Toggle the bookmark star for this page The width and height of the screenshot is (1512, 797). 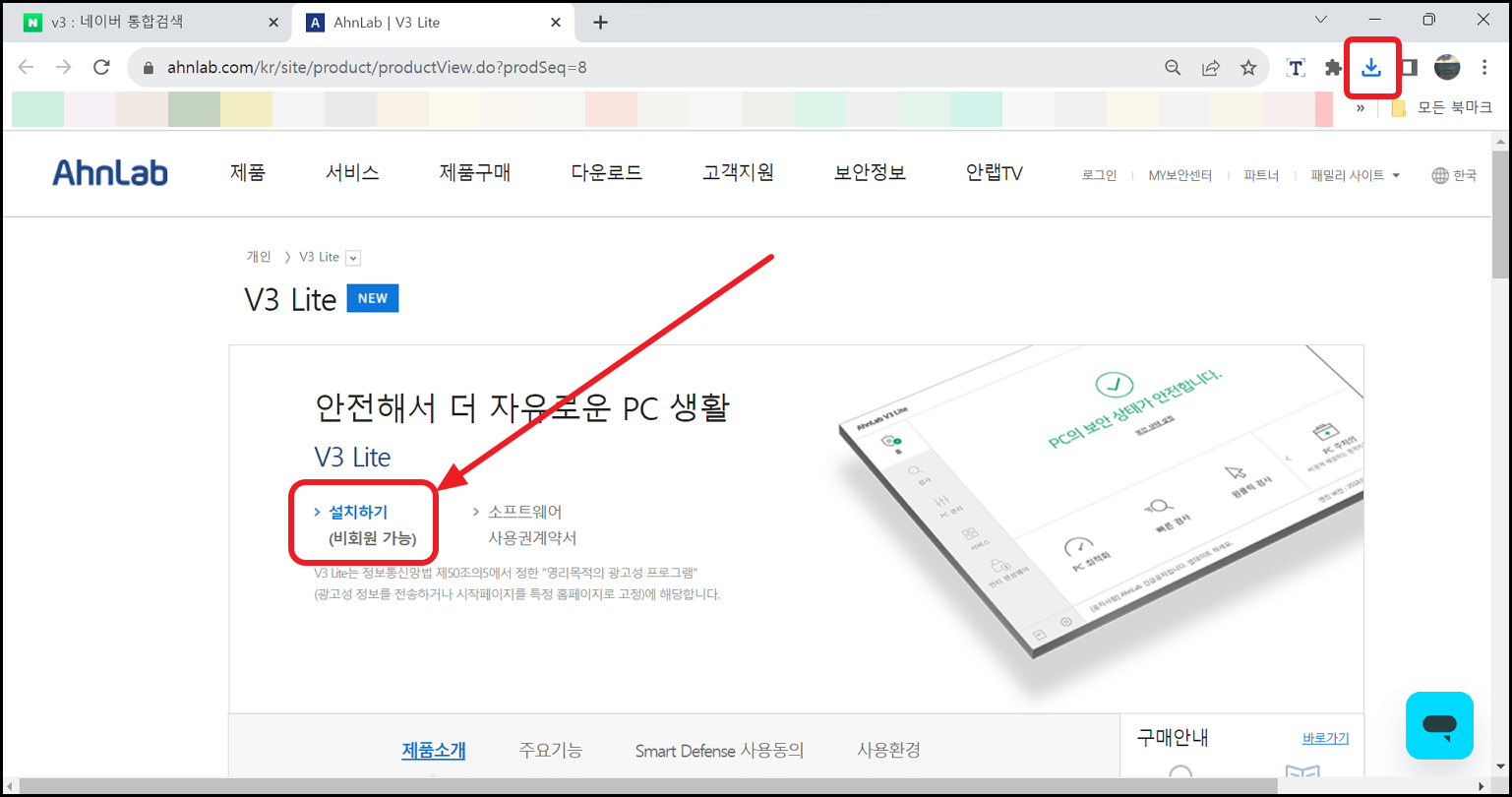point(1249,67)
